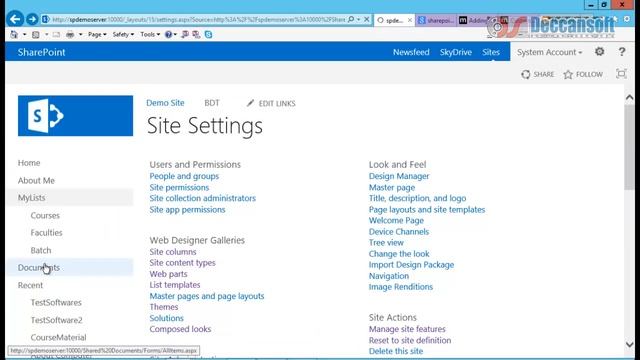This screenshot has width=640, height=360.
Task: Open the Page menu dropdown
Action: [x=97, y=35]
